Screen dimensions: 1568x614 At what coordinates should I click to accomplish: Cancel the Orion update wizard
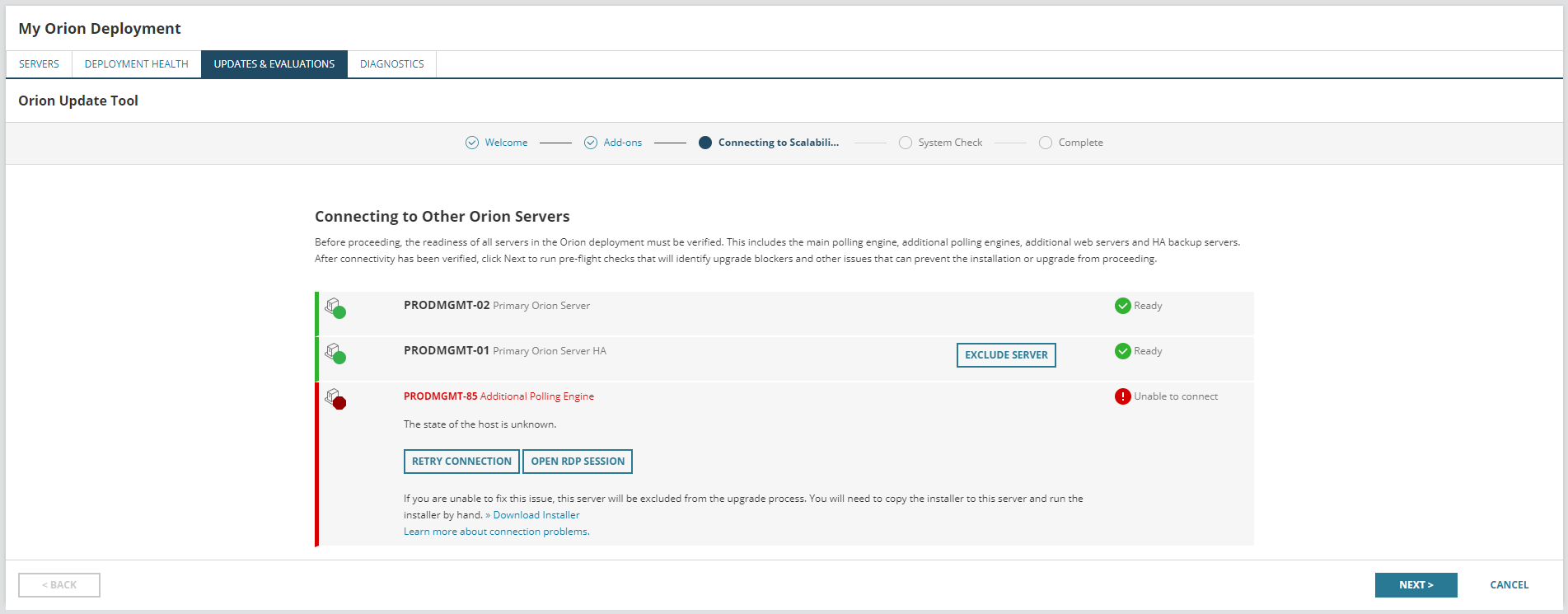(x=1509, y=585)
